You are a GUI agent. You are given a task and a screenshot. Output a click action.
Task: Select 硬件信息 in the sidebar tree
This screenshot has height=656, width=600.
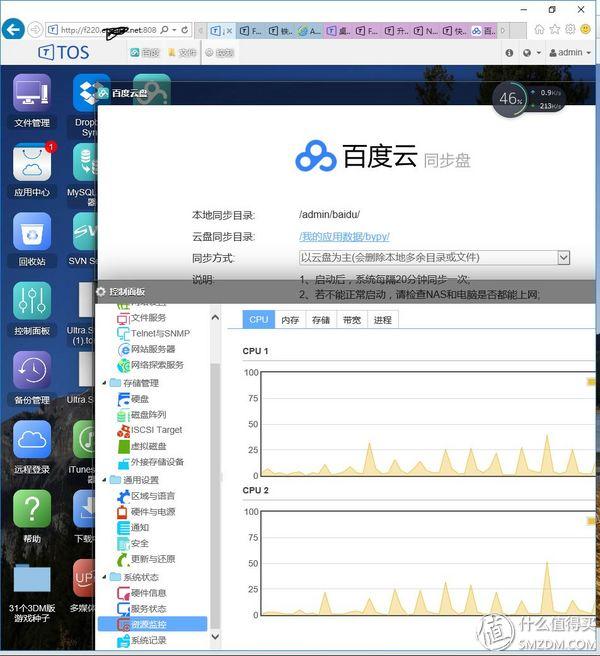click(x=148, y=593)
